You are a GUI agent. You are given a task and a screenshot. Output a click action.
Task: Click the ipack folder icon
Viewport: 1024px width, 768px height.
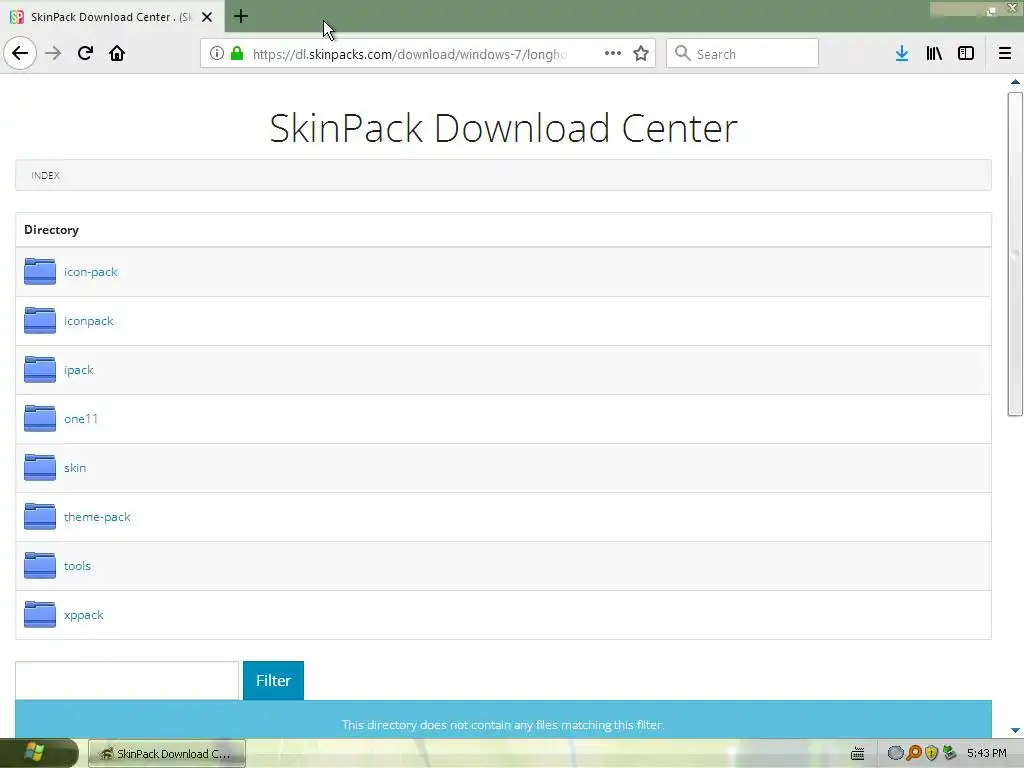point(40,370)
